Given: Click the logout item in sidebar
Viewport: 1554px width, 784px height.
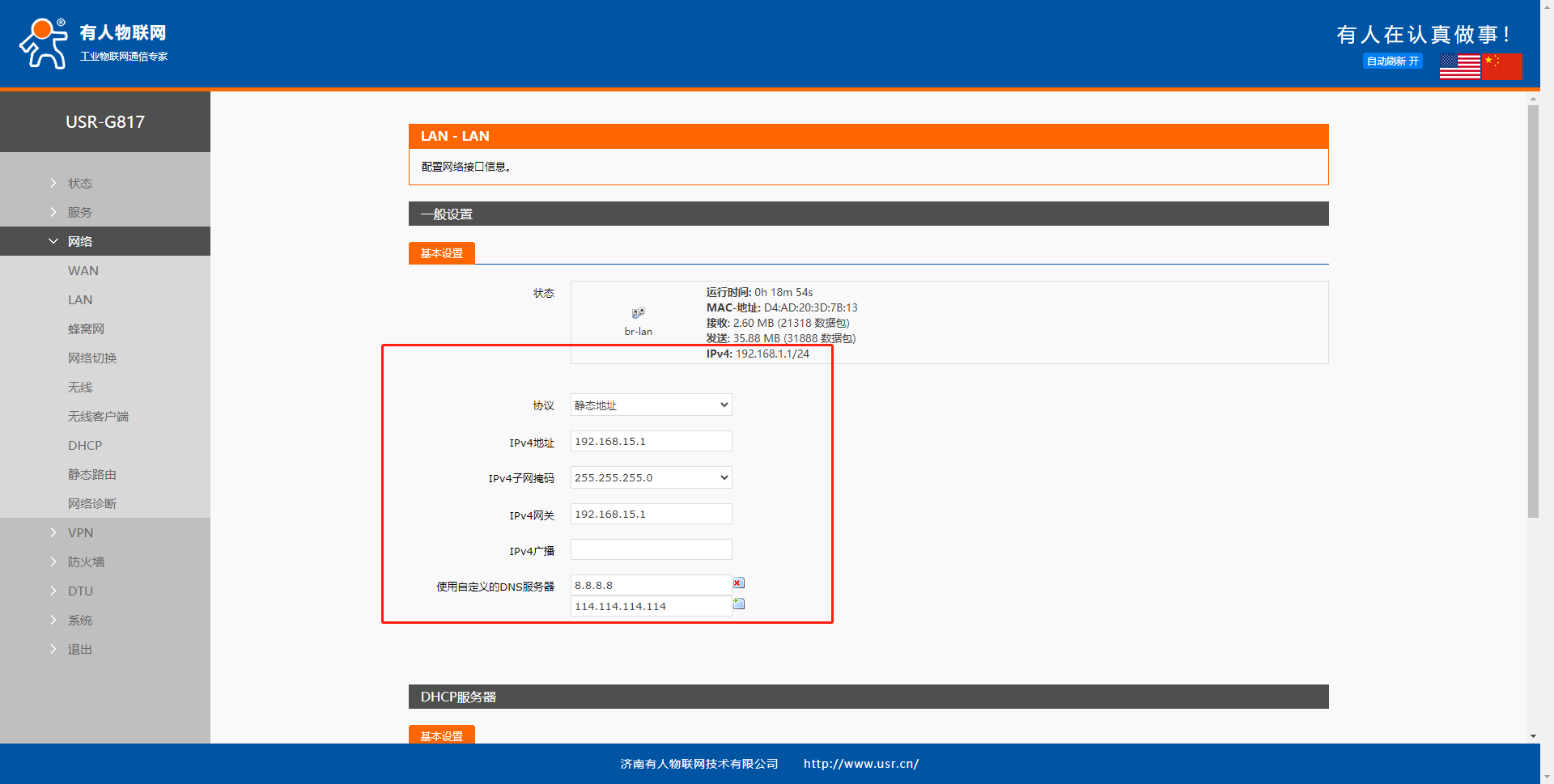Looking at the screenshot, I should tap(79, 650).
